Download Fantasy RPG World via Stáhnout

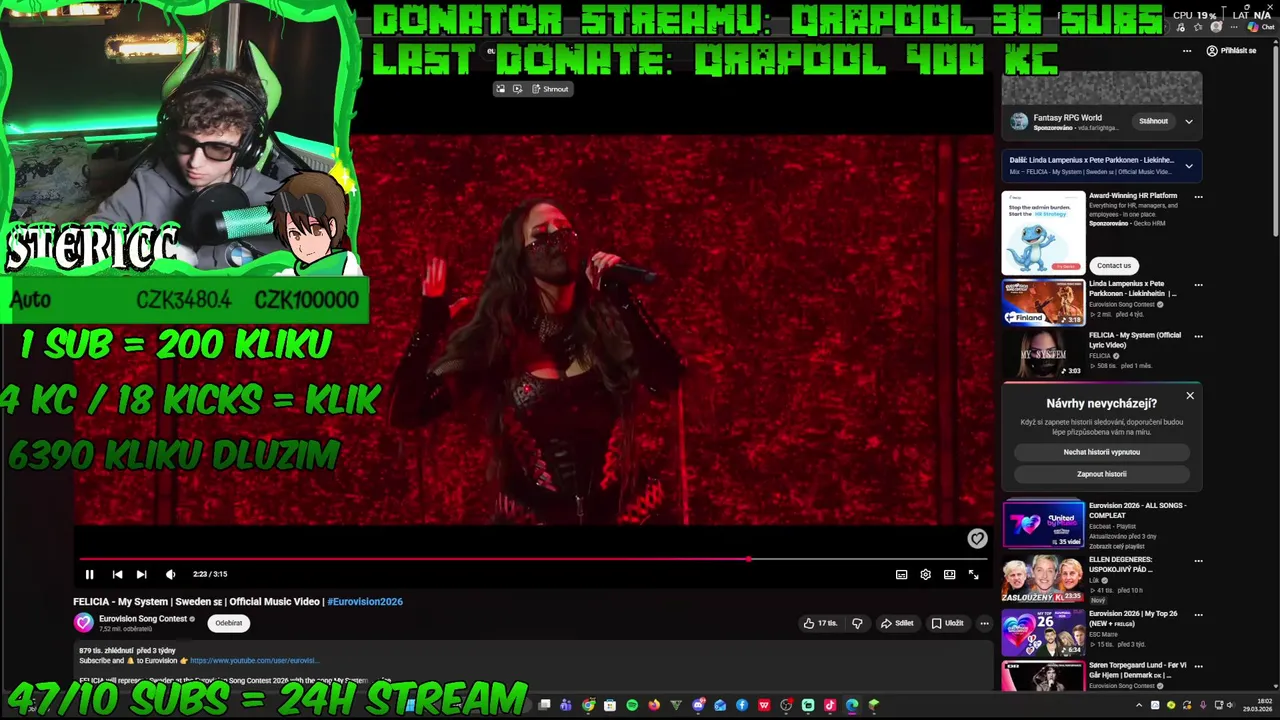[x=1153, y=121]
